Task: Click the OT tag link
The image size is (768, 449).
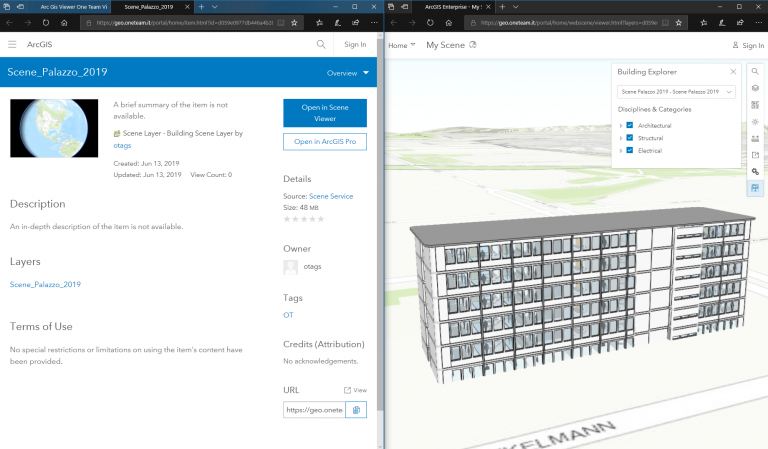Action: (x=288, y=315)
